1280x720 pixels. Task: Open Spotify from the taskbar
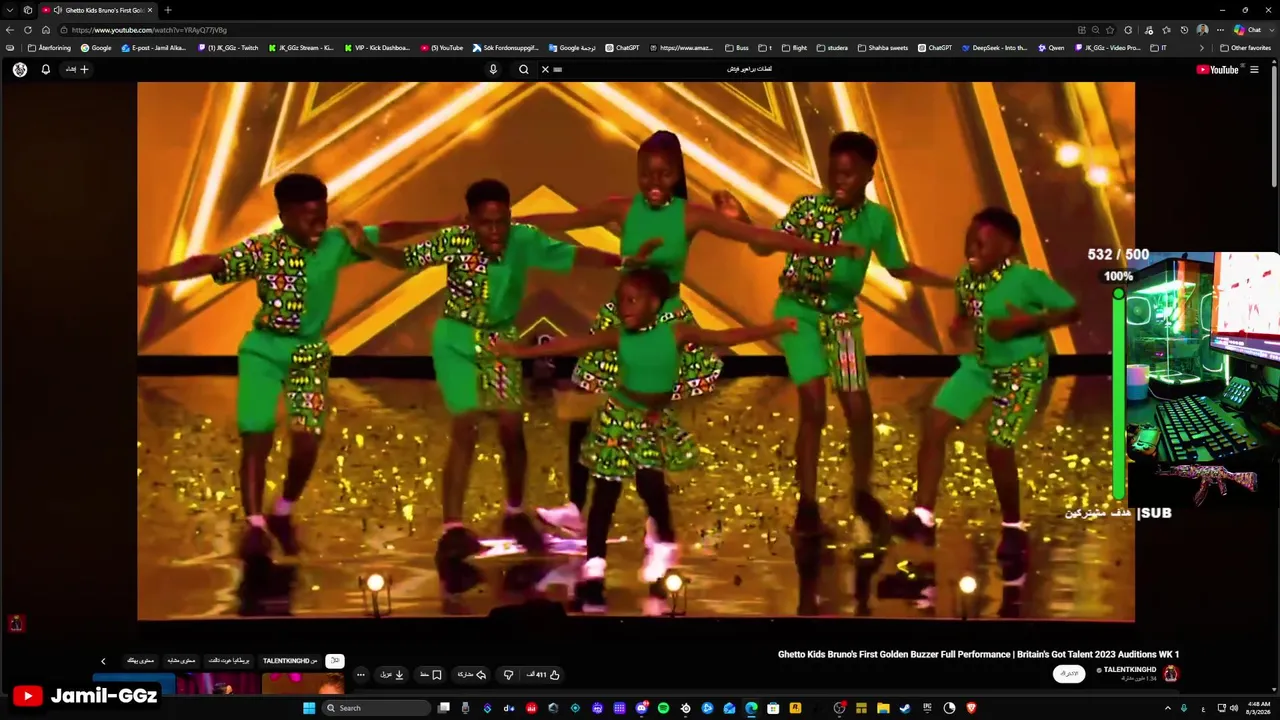[x=663, y=708]
